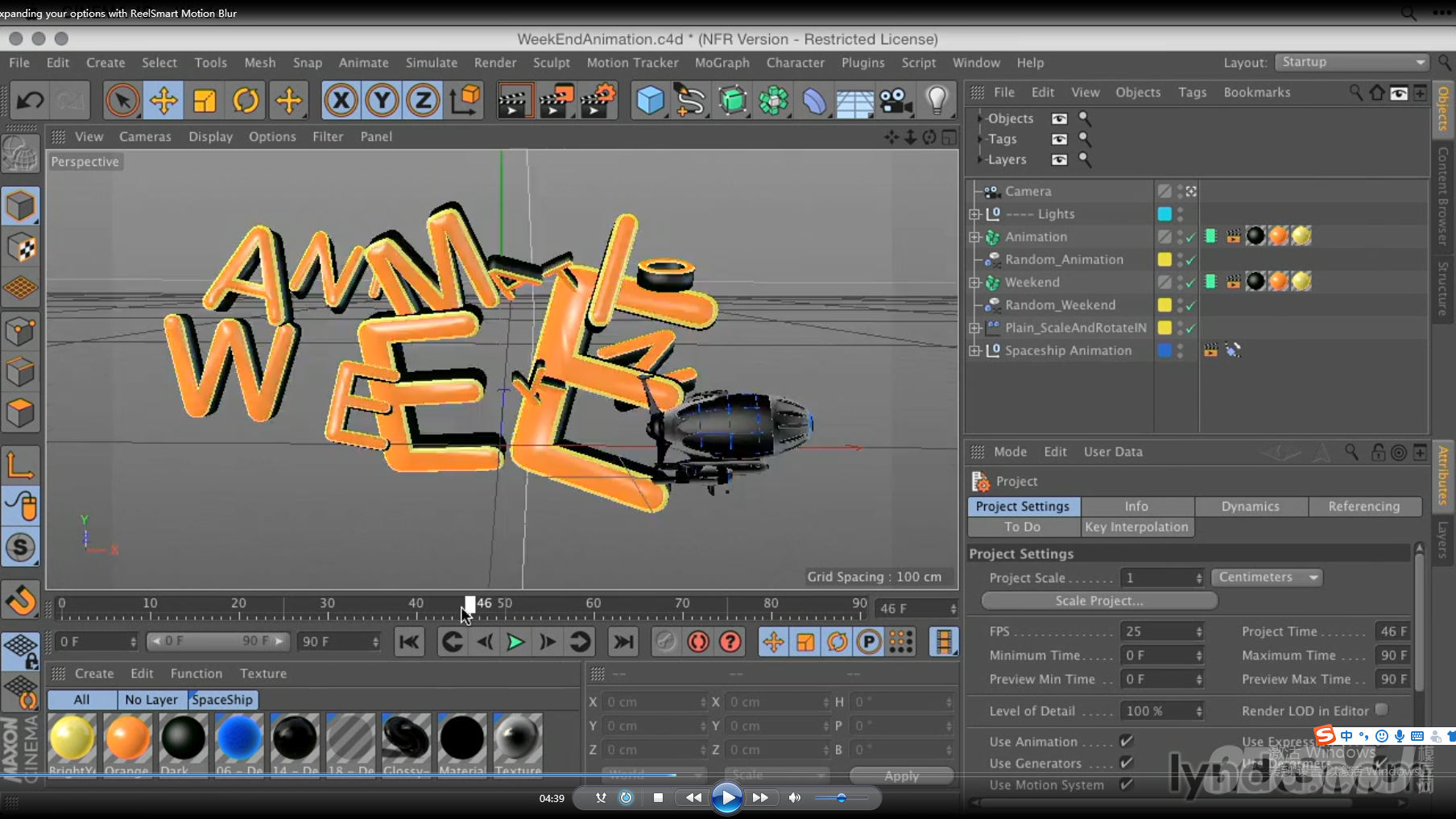Go to end of animation
The width and height of the screenshot is (1456, 819).
click(623, 642)
